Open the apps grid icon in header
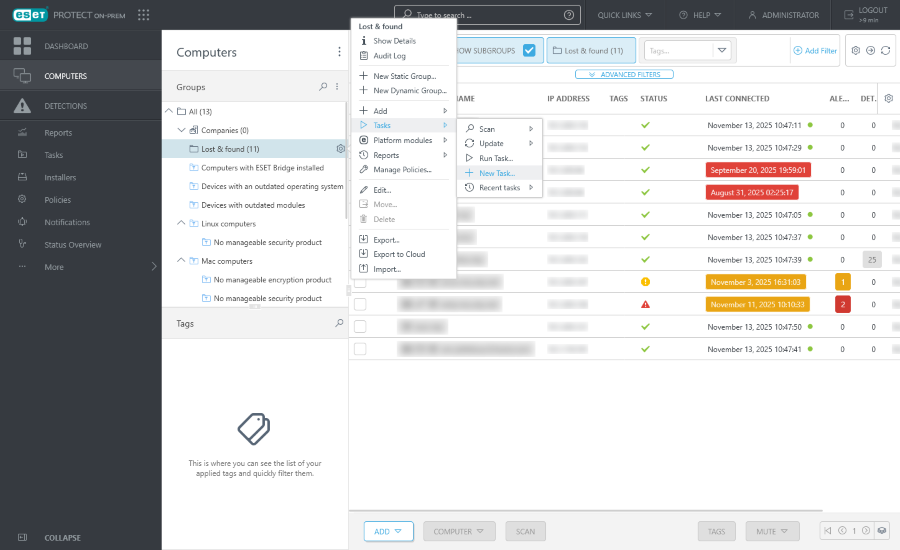This screenshot has height=550, width=900. (x=144, y=15)
